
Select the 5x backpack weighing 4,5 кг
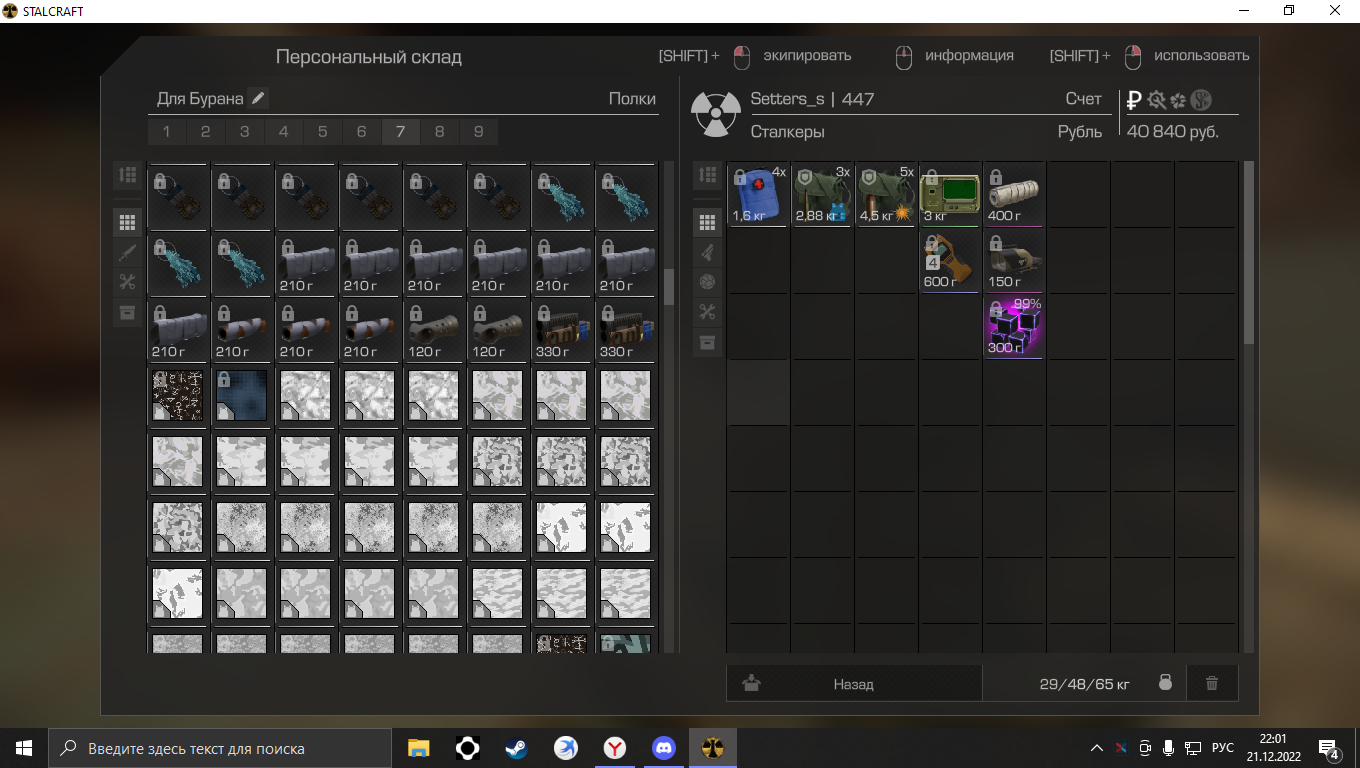tap(886, 194)
